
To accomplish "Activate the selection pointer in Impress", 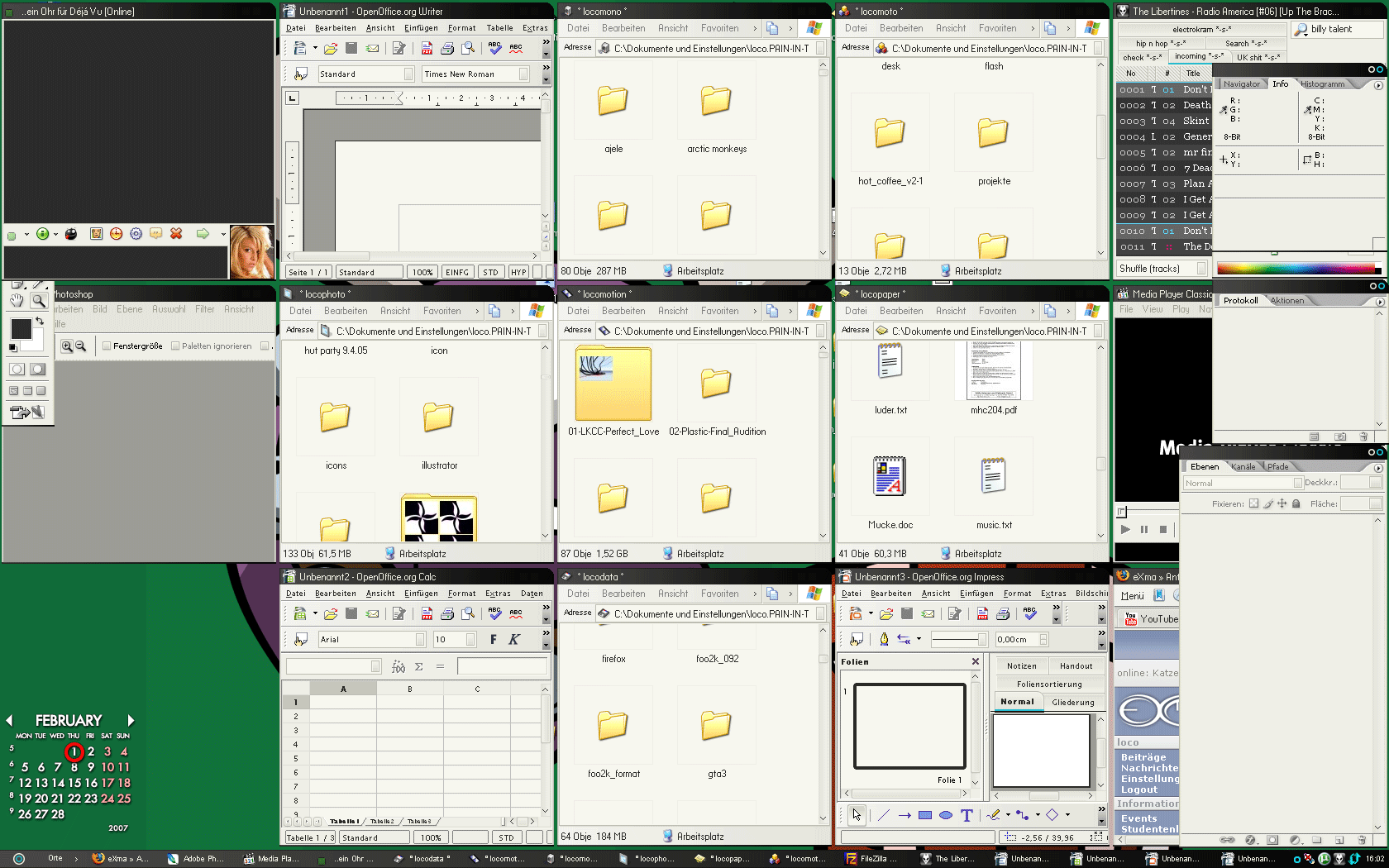I will (x=857, y=815).
